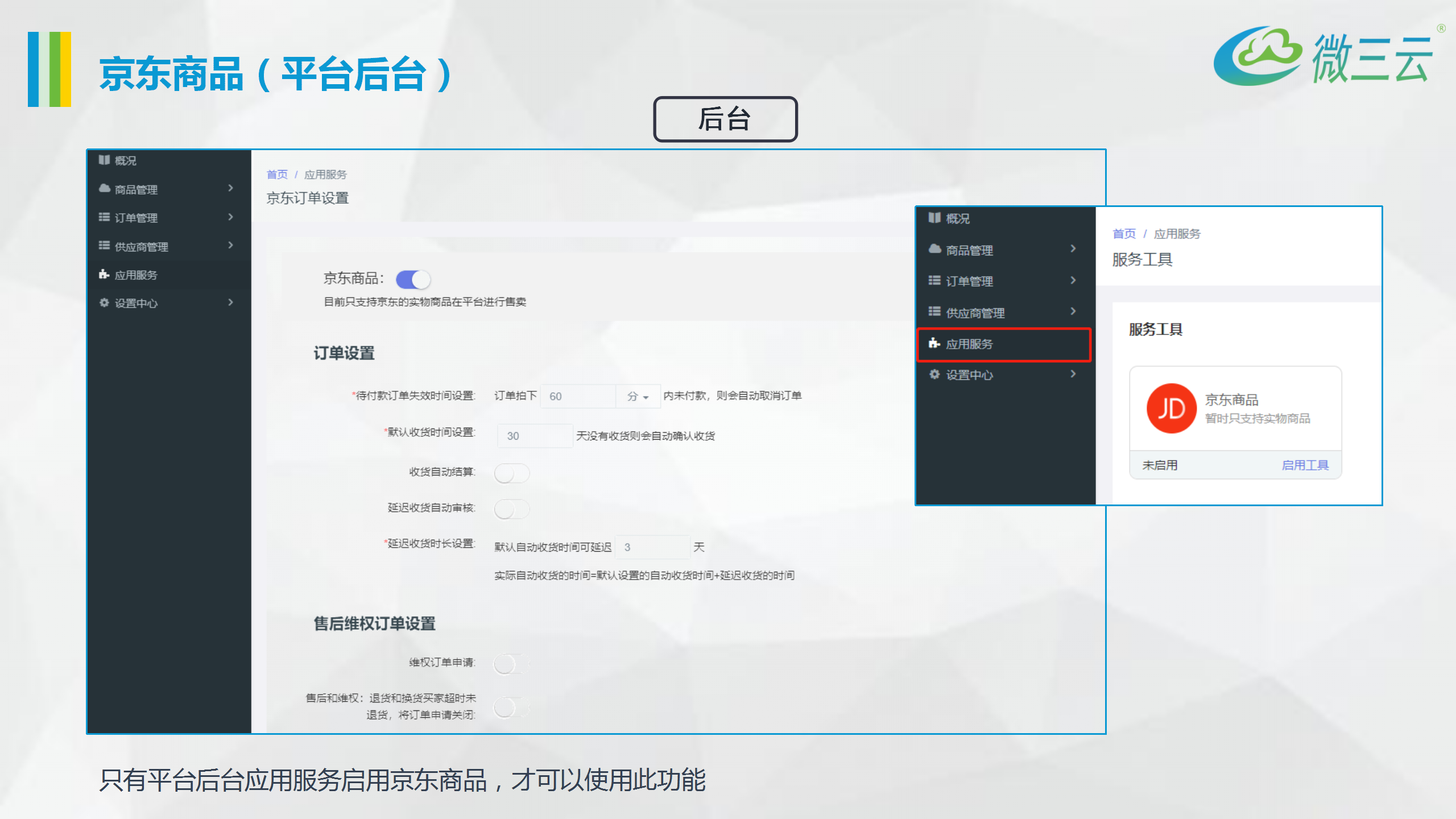This screenshot has width=1456, height=819.
Task: Select highlighted 应用服务 in right panel sidebar
Action: coord(1004,344)
